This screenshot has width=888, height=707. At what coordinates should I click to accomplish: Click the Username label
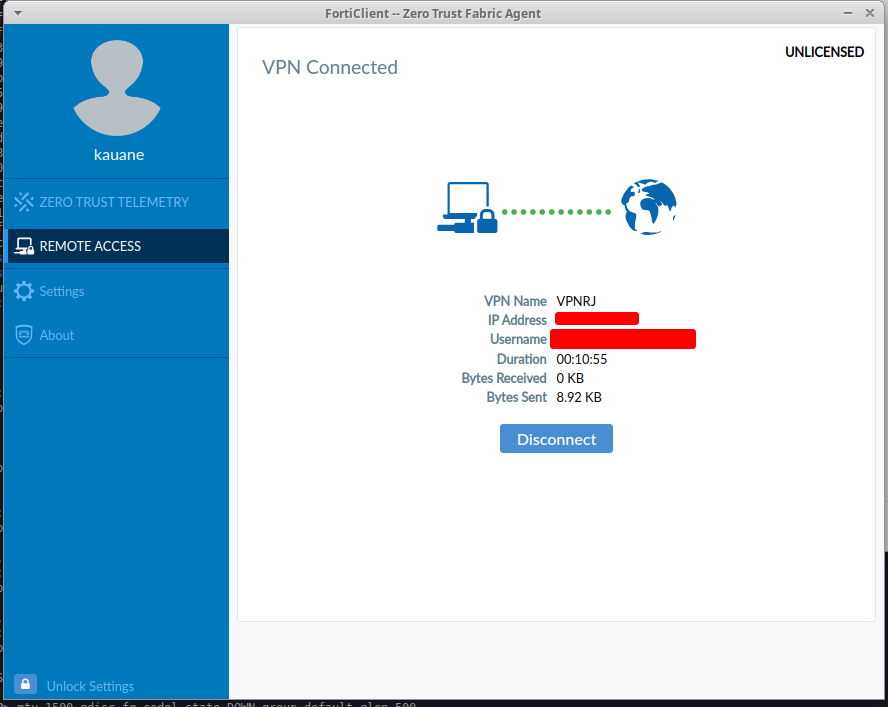[x=518, y=339]
